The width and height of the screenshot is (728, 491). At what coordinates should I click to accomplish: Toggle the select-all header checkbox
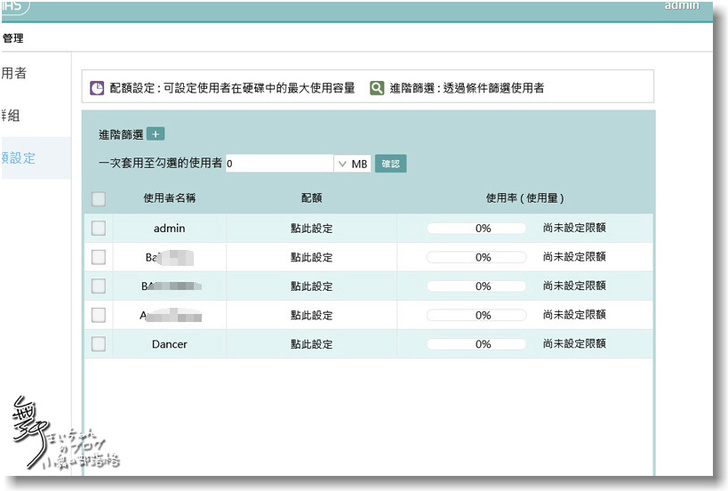(x=98, y=198)
